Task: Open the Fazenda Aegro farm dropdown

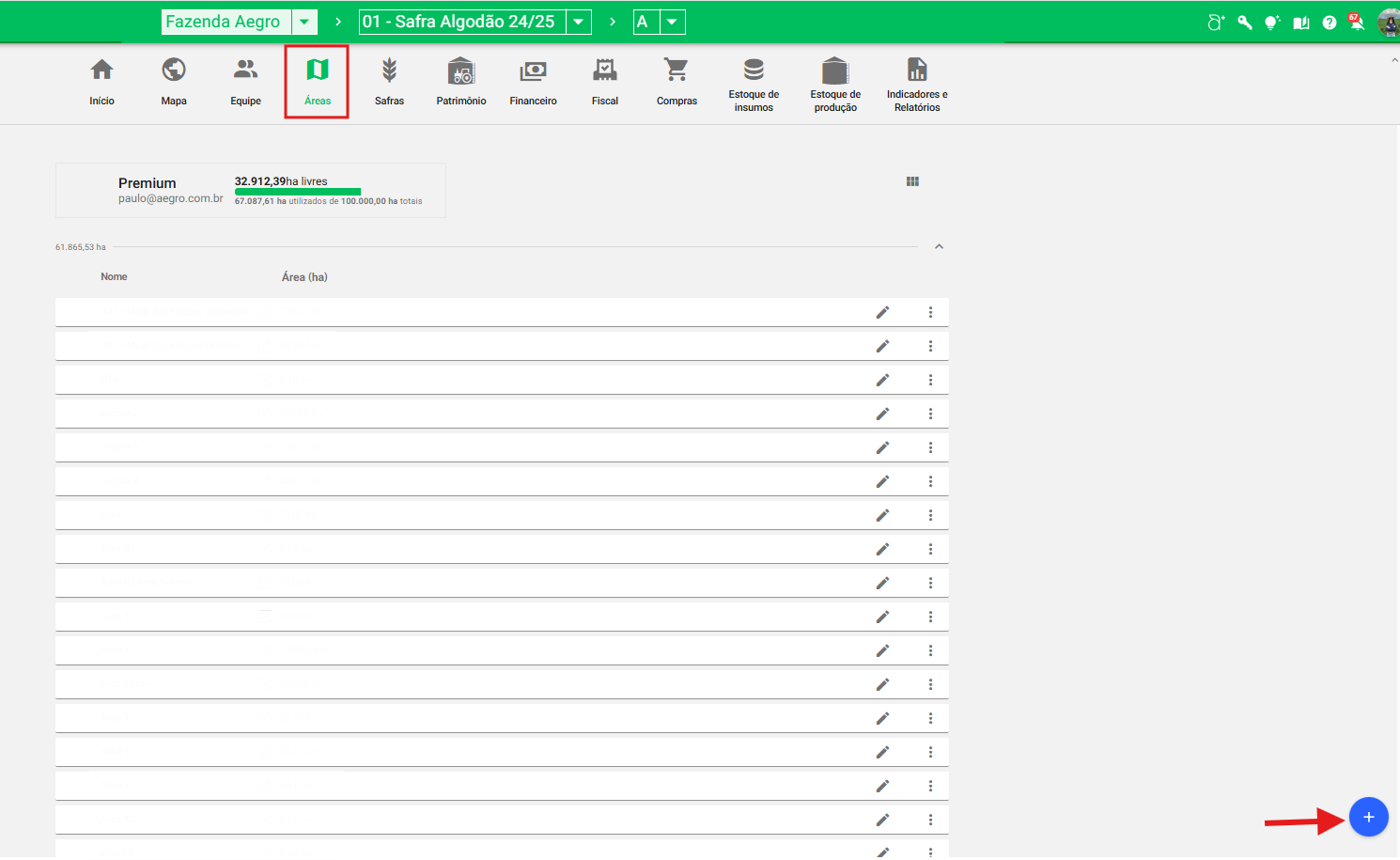Action: tap(304, 22)
